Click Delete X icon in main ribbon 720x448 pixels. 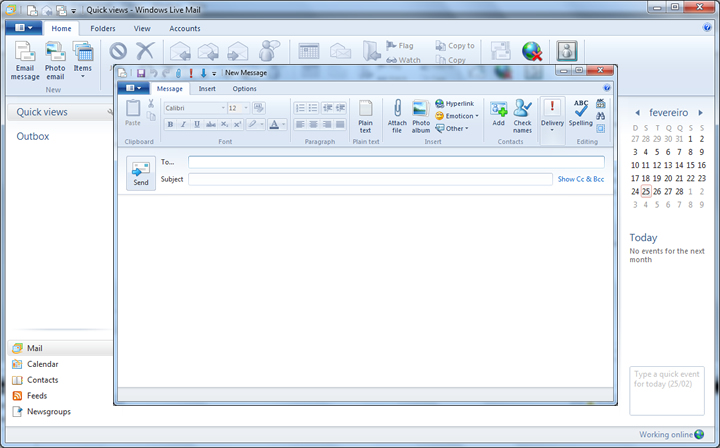point(145,51)
